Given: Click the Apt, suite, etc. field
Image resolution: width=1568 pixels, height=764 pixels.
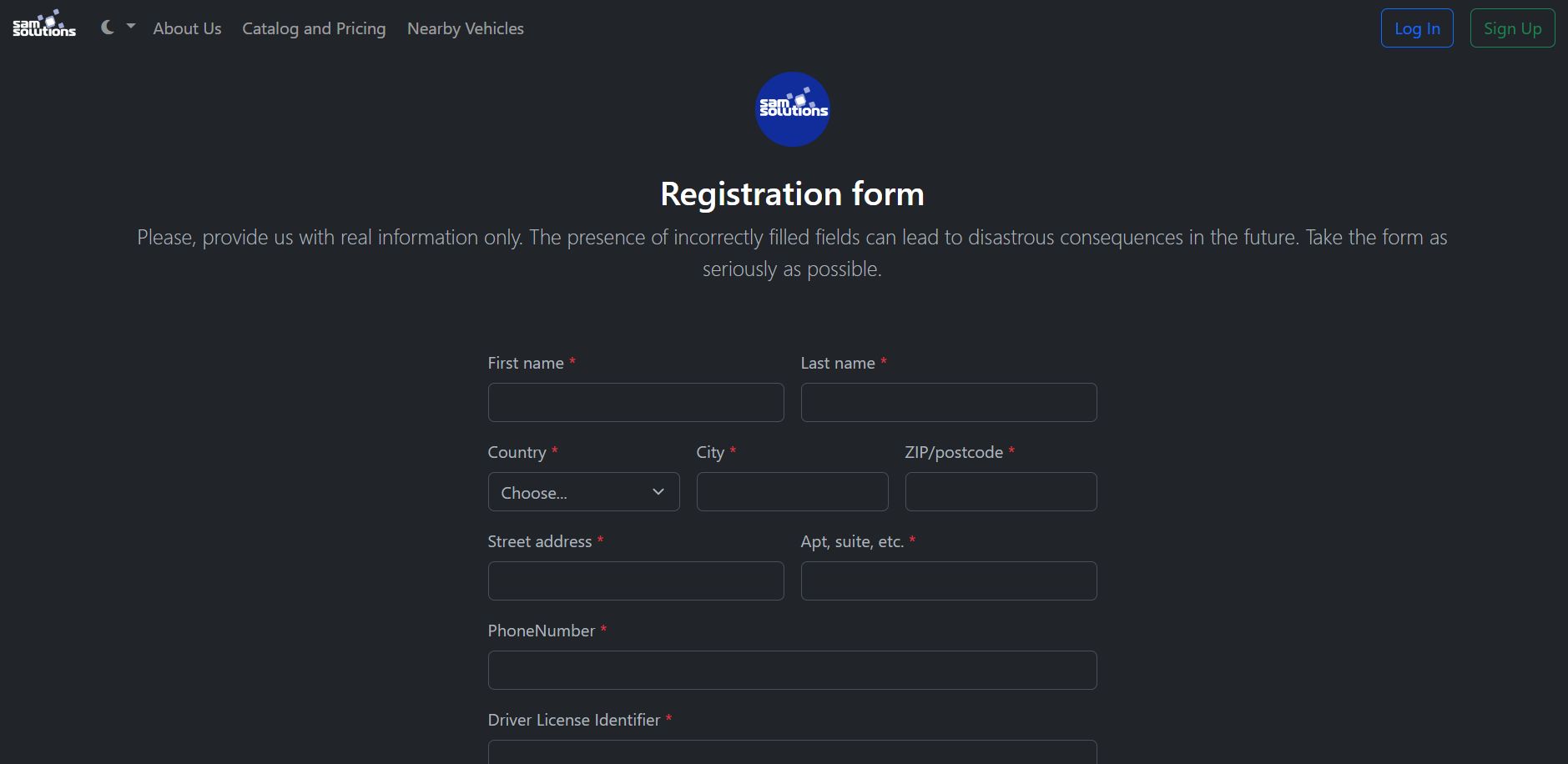Looking at the screenshot, I should tap(948, 581).
